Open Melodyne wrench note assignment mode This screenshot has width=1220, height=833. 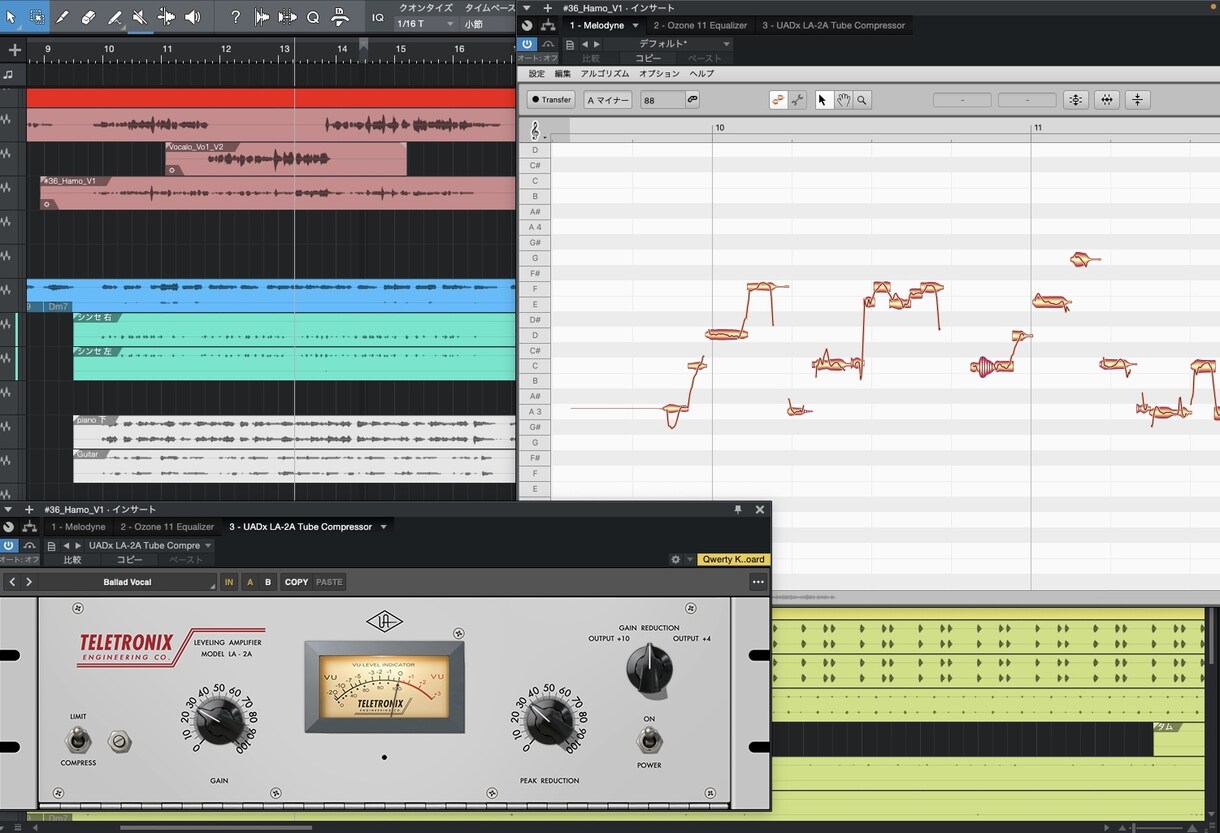(797, 100)
